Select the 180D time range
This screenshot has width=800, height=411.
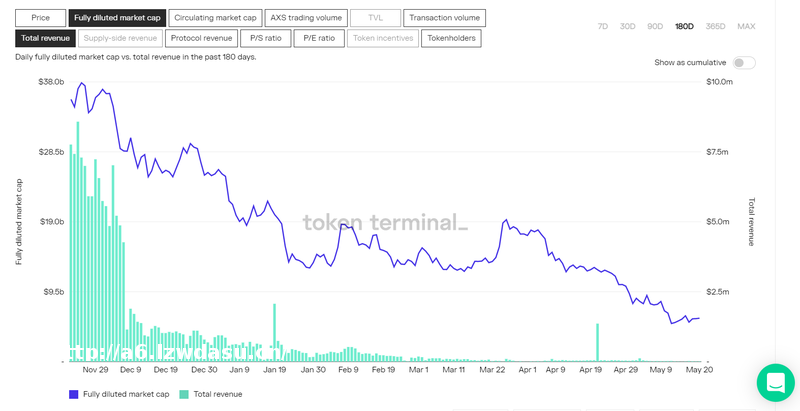point(684,26)
